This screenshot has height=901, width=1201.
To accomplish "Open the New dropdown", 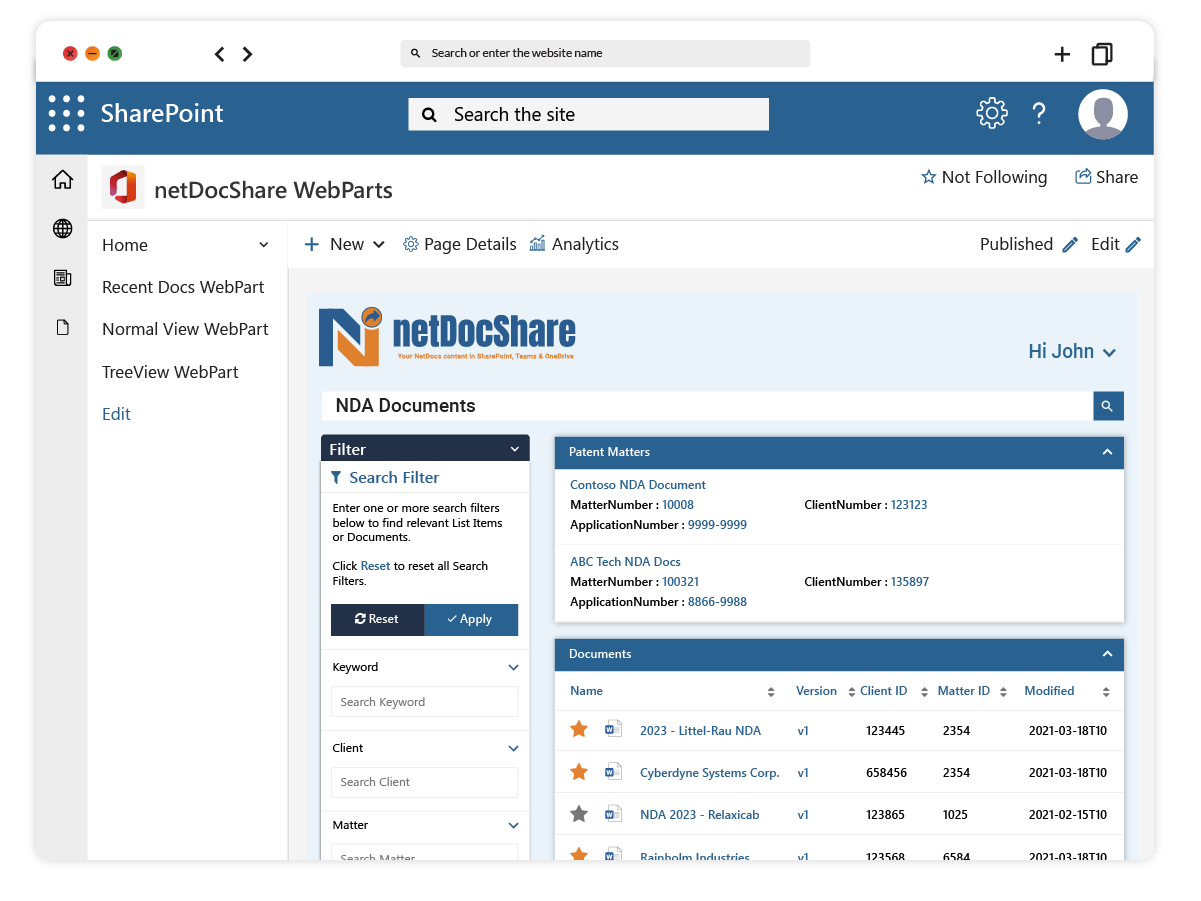I will [x=345, y=244].
